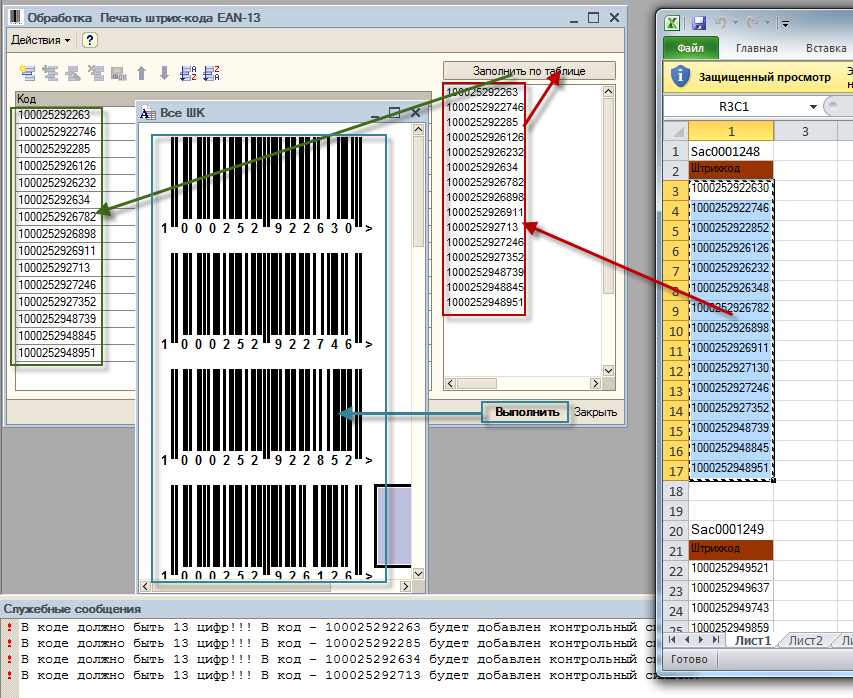Click line 1000252927352 in the text field
The width and height of the screenshot is (853, 698).
[485, 257]
